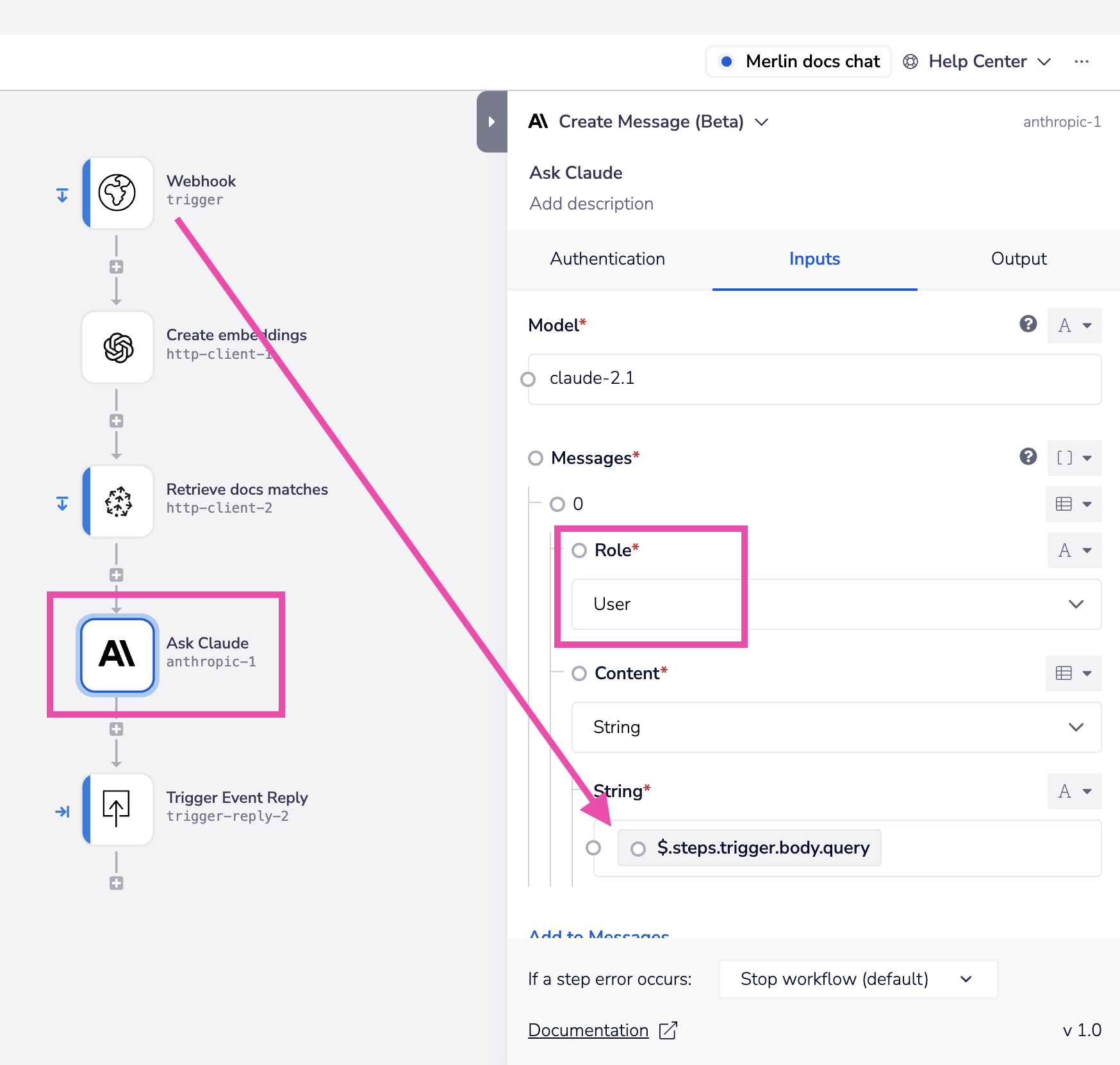
Task: Open help tooltip for Model field
Action: (1028, 324)
